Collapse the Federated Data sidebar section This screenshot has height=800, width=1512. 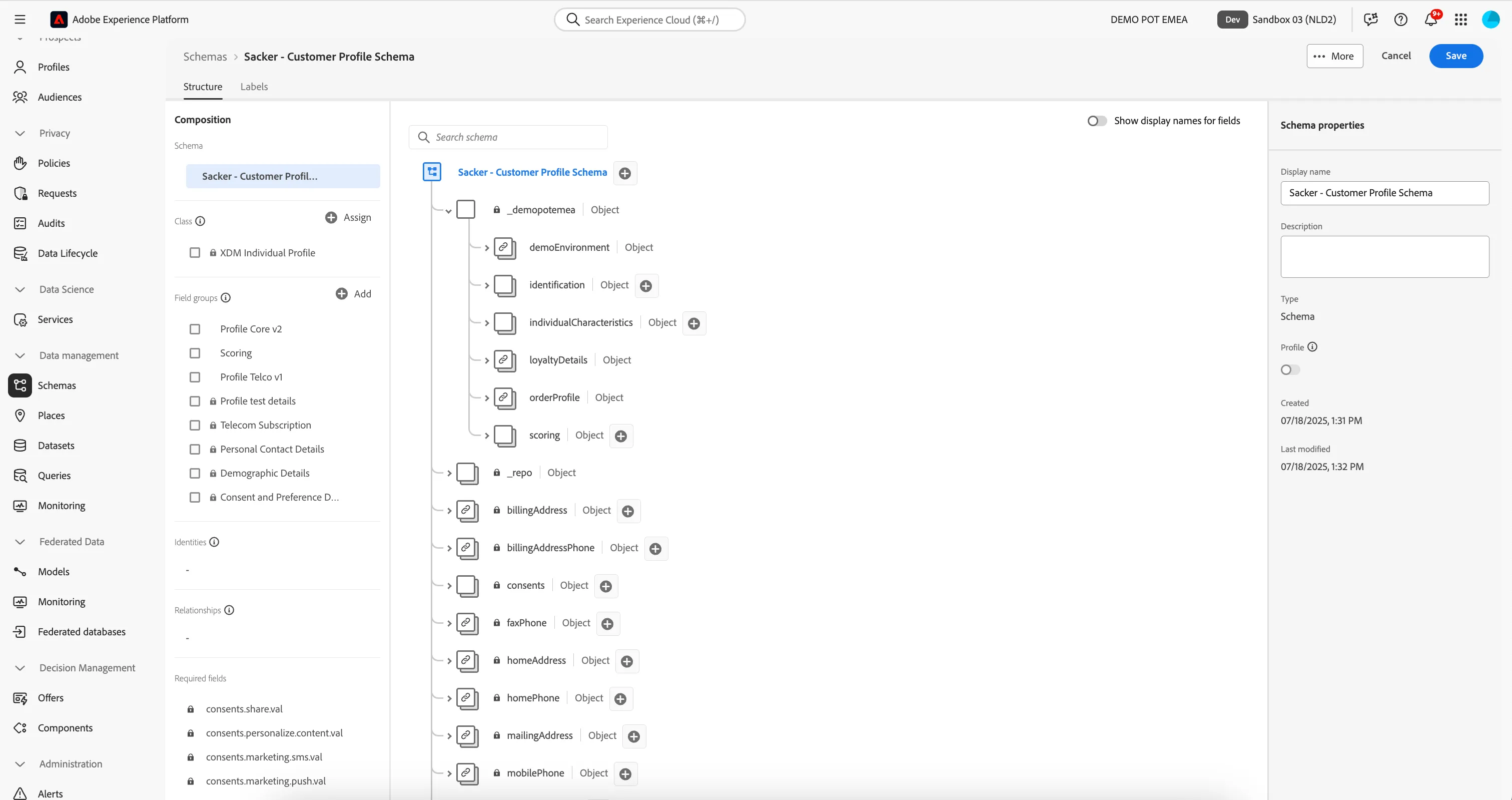(x=20, y=542)
